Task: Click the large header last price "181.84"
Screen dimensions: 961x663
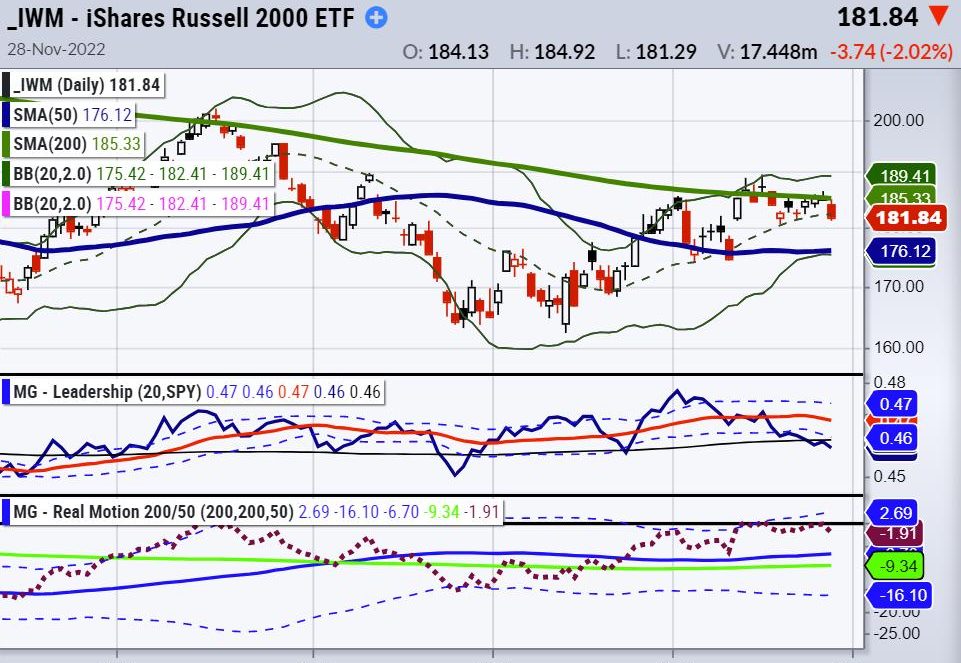Action: pos(878,17)
